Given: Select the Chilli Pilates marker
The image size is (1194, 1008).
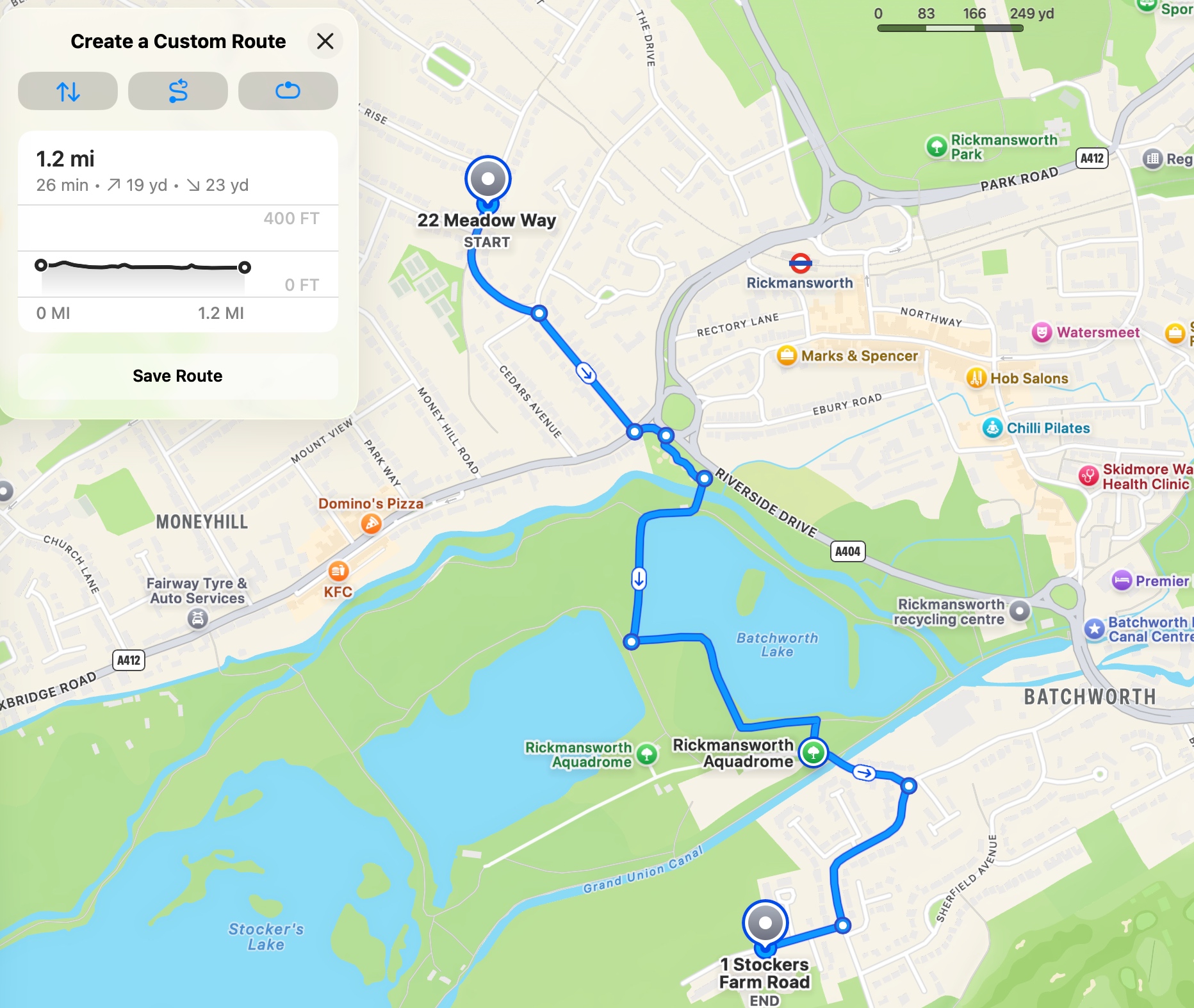Looking at the screenshot, I should [x=993, y=428].
